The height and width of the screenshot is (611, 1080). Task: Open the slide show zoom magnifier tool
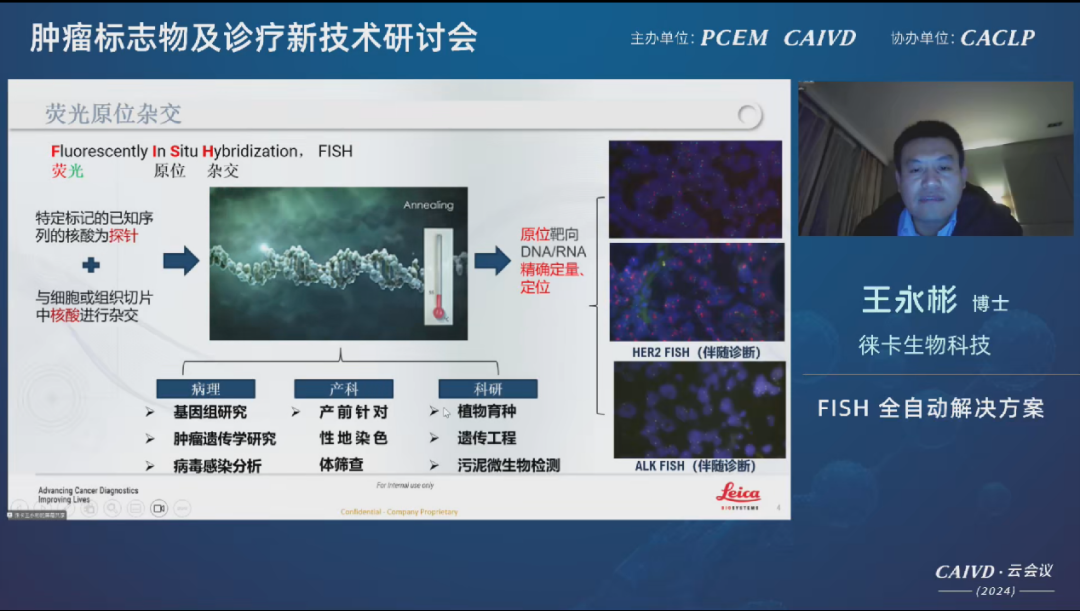[112, 508]
